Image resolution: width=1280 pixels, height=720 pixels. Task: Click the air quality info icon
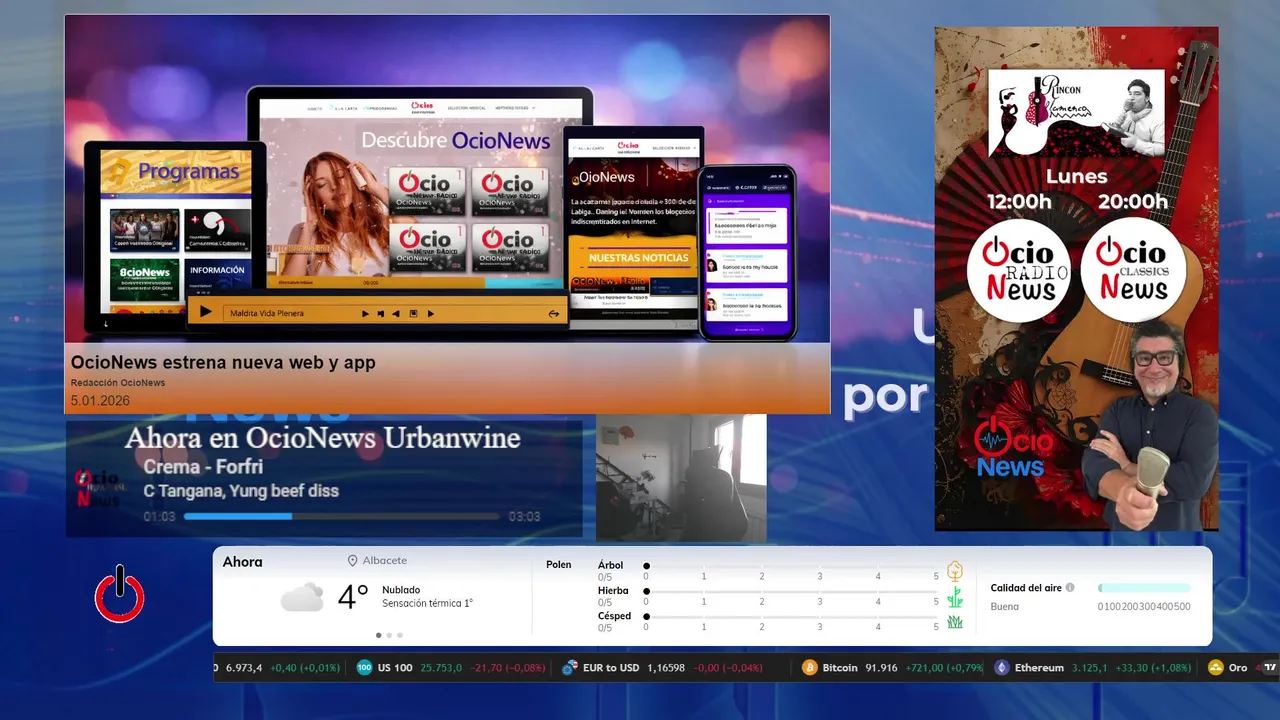click(1070, 588)
